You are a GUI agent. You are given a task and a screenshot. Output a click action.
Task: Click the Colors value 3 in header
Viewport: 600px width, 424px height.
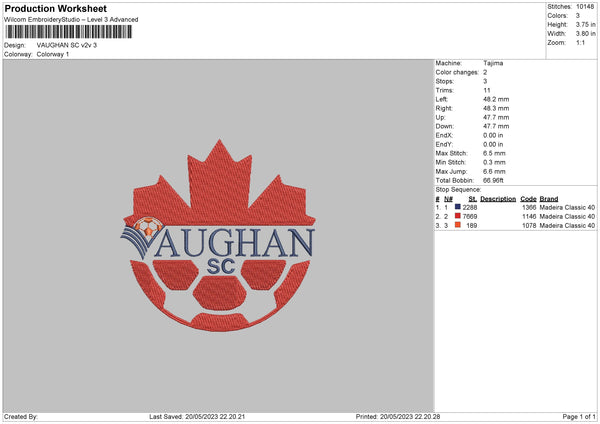[578, 16]
